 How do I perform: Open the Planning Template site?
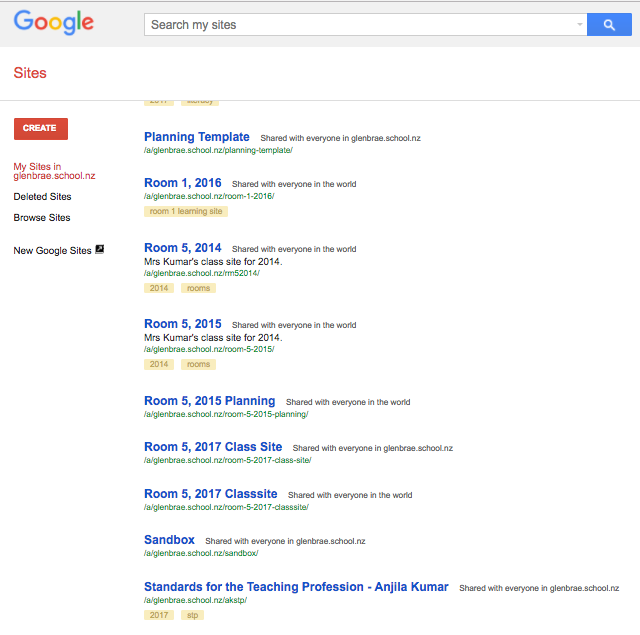[x=197, y=137]
